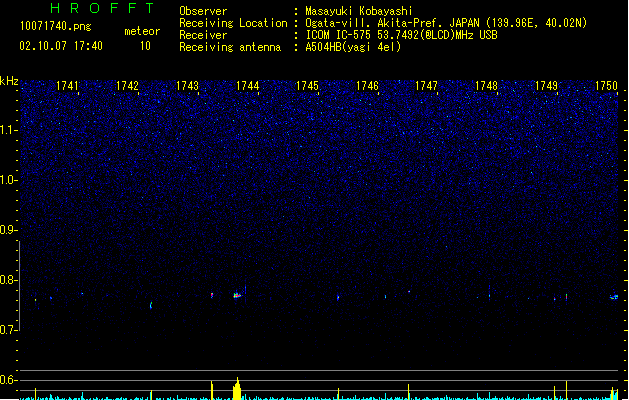This screenshot has width=629, height=400.
Task: Click the cyan echo after 1742 near 0.75 kHz
Action: click(151, 305)
